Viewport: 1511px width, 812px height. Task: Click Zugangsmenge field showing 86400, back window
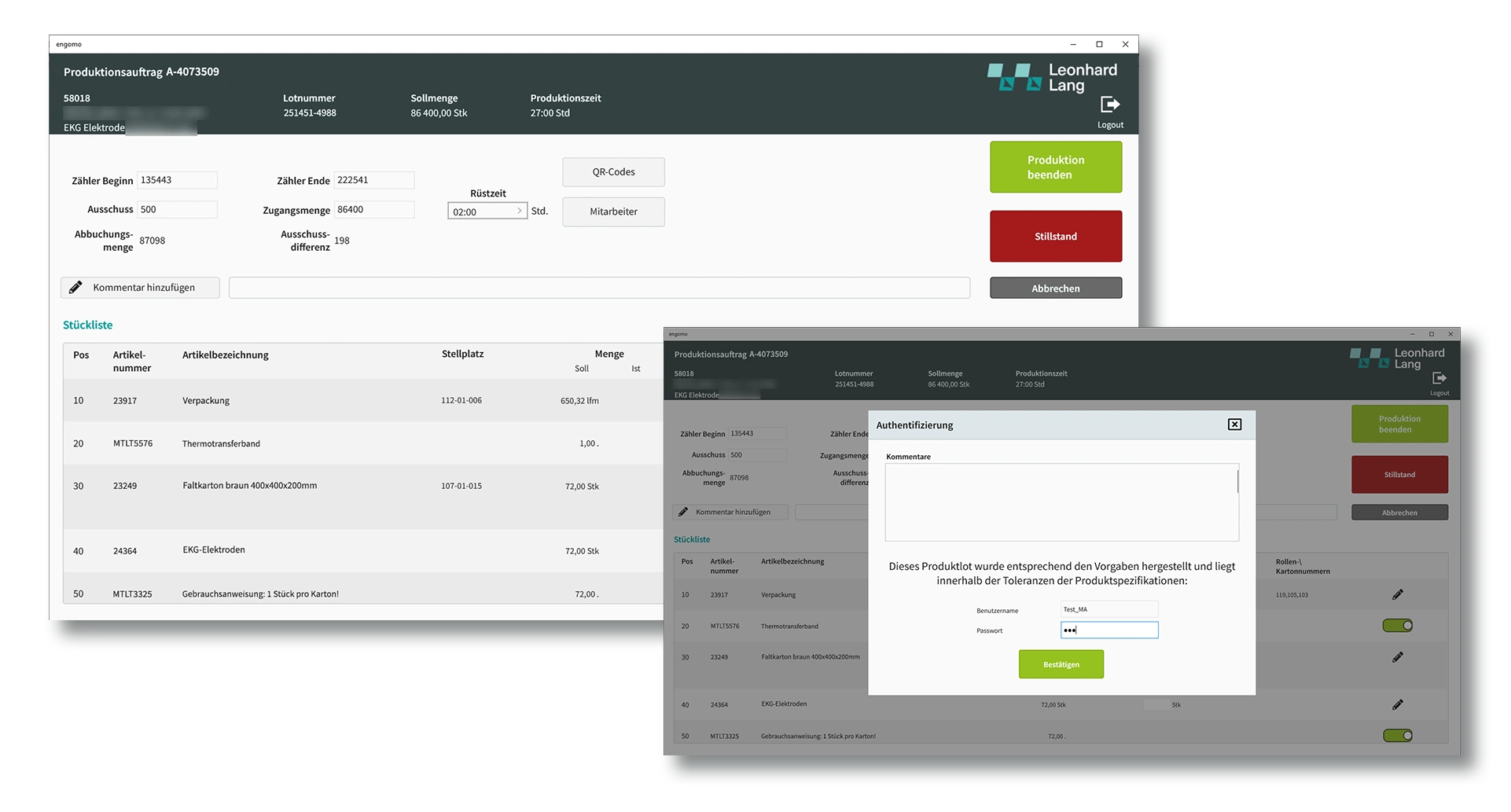[x=374, y=210]
